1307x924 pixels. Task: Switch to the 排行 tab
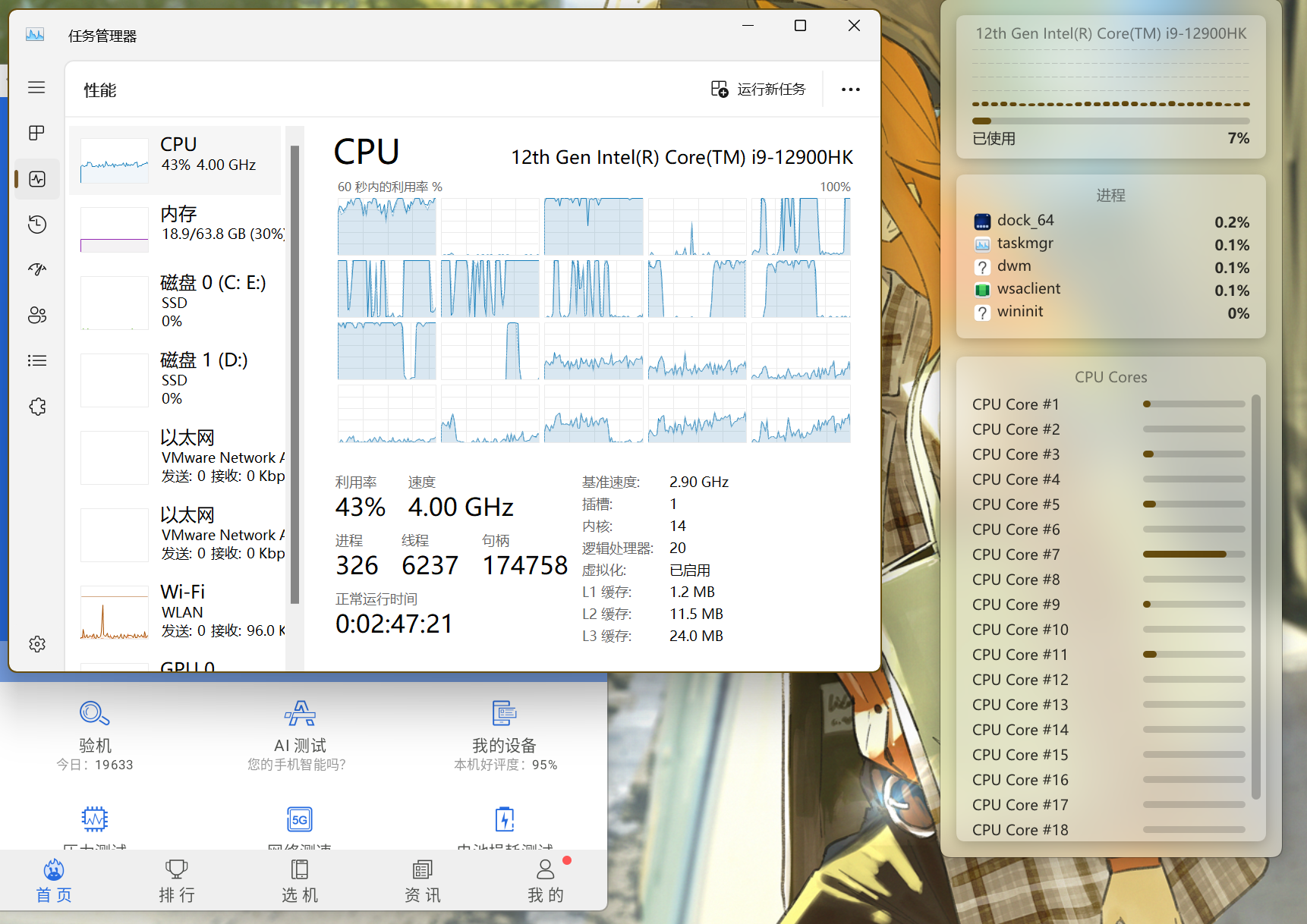[x=176, y=880]
